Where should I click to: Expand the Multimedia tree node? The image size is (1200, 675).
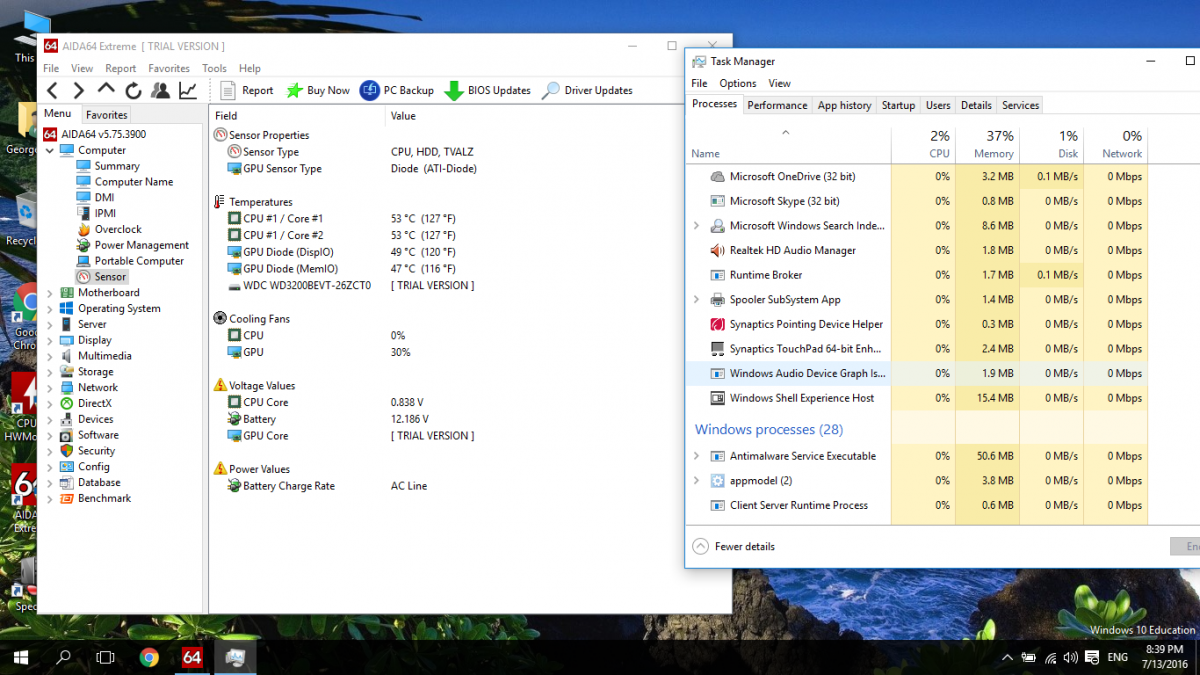(50, 356)
